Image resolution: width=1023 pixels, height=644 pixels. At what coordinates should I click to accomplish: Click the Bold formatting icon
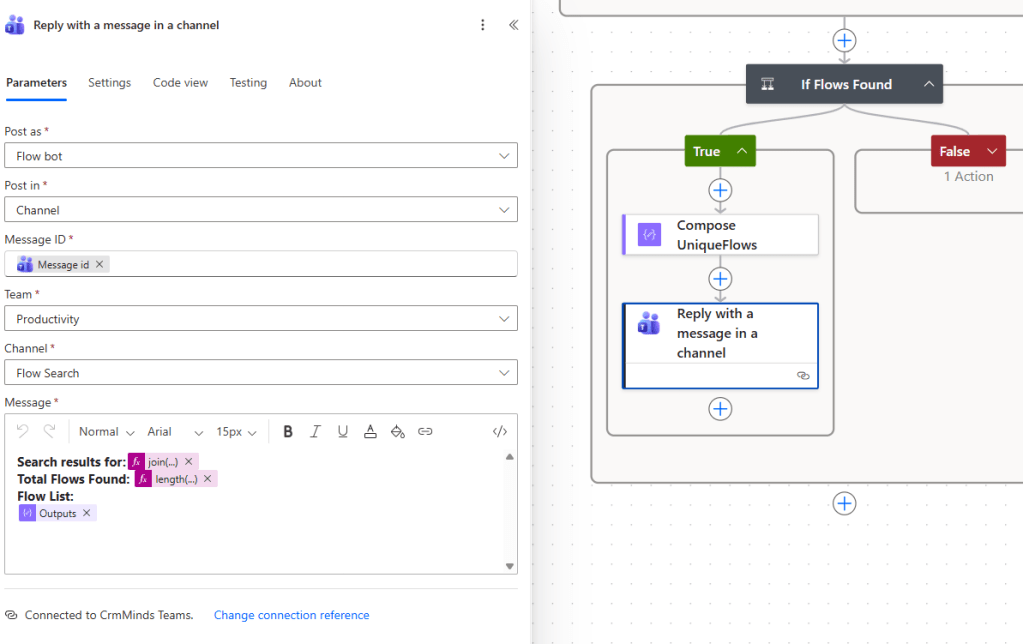[288, 432]
